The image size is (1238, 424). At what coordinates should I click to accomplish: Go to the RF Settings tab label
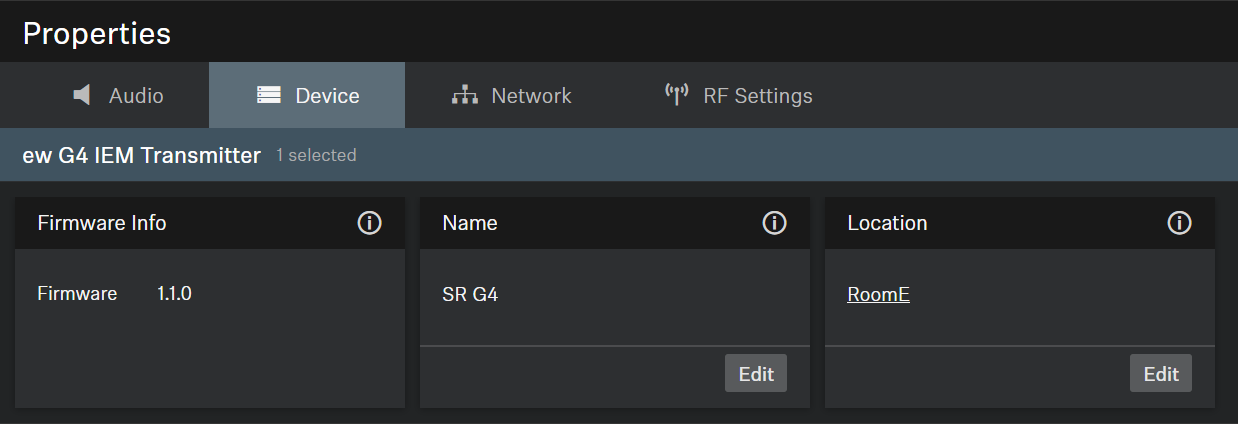click(758, 96)
